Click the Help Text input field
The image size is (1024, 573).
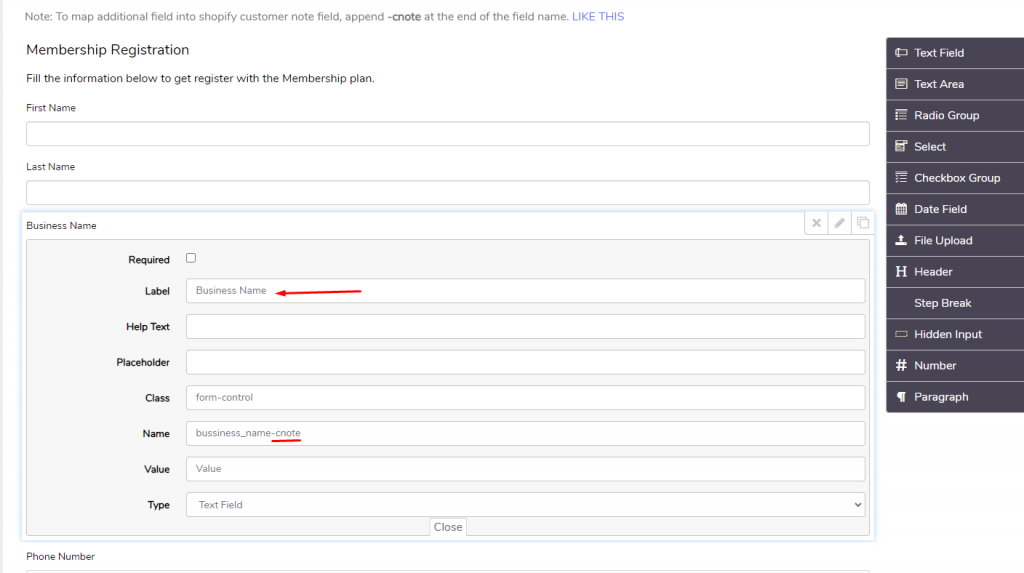click(526, 327)
